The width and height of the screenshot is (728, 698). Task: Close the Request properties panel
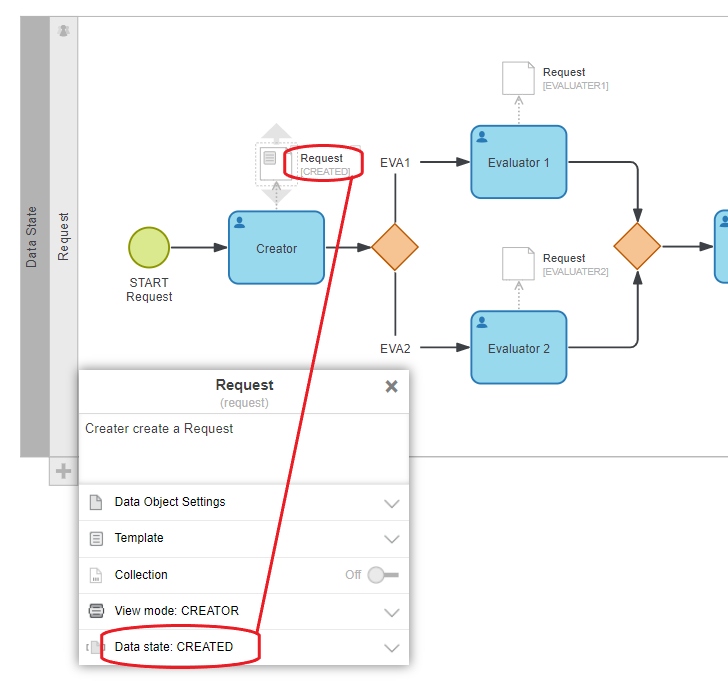coord(391,386)
